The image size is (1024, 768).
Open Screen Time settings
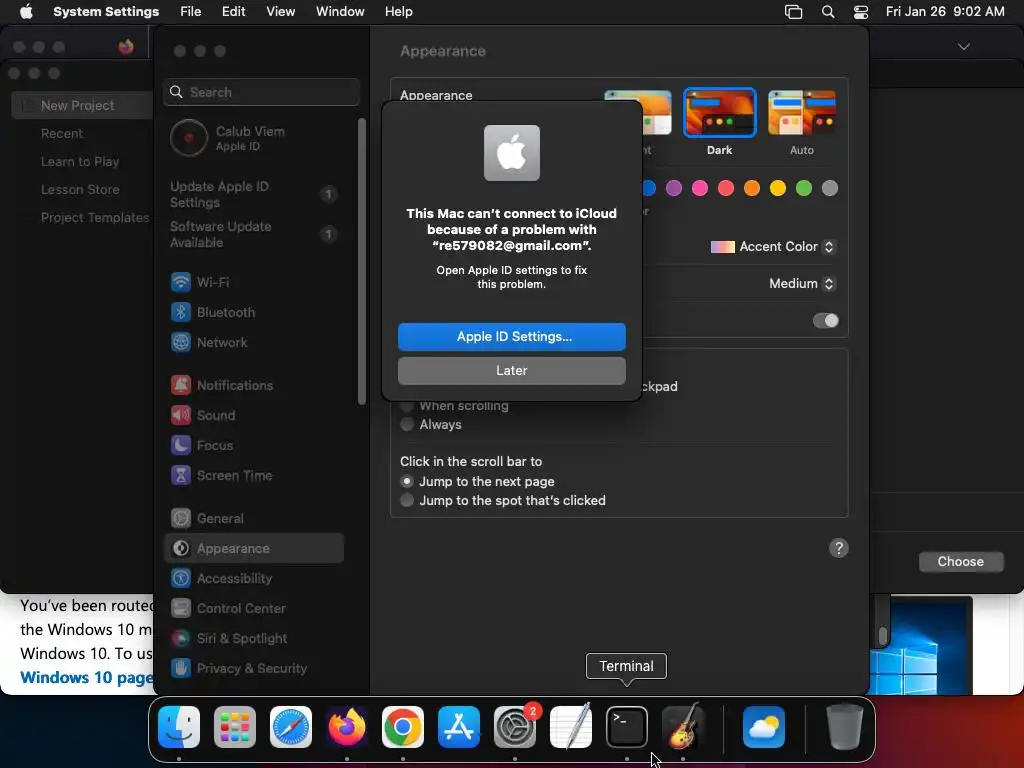[255, 475]
